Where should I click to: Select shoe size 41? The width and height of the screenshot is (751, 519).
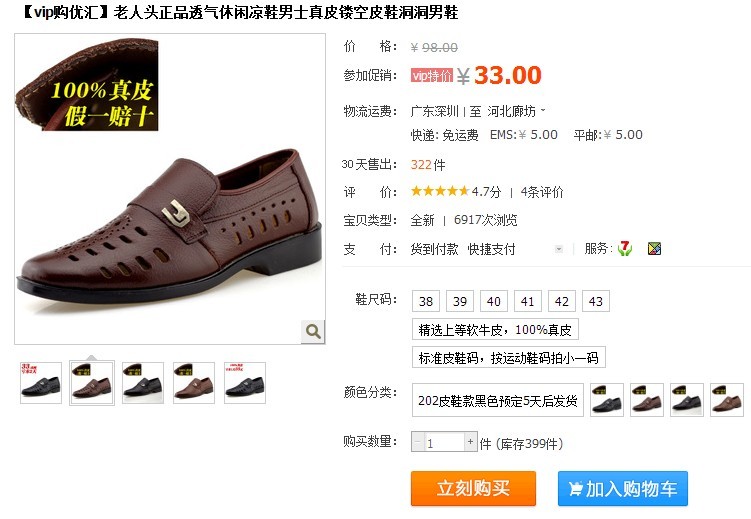tap(528, 301)
